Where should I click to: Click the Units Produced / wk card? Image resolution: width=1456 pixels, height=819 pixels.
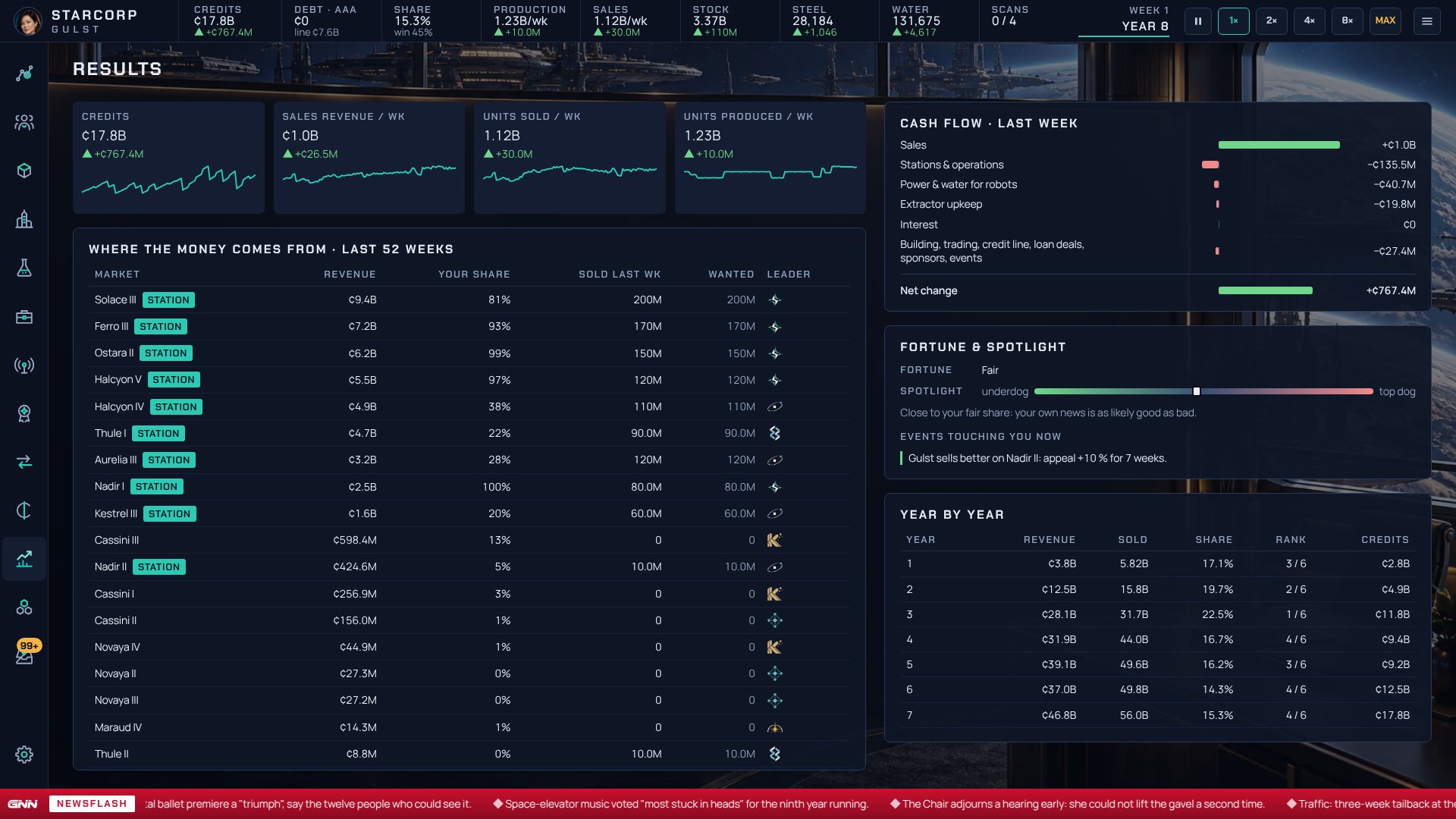(770, 157)
